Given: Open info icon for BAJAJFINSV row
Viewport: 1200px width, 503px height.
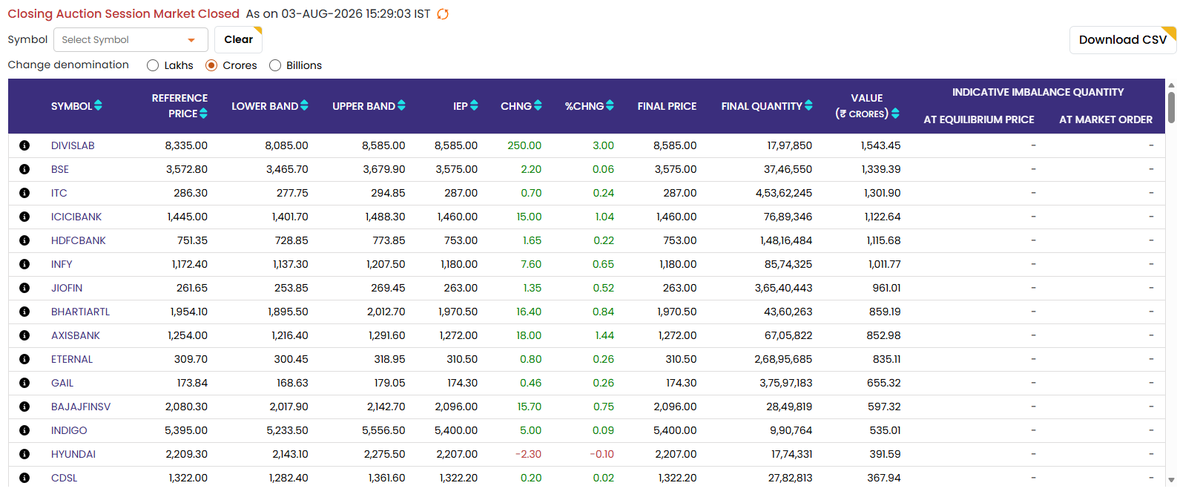Looking at the screenshot, I should [x=24, y=407].
